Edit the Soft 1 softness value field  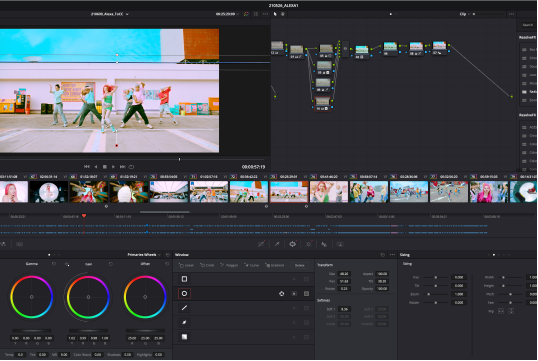coord(344,309)
